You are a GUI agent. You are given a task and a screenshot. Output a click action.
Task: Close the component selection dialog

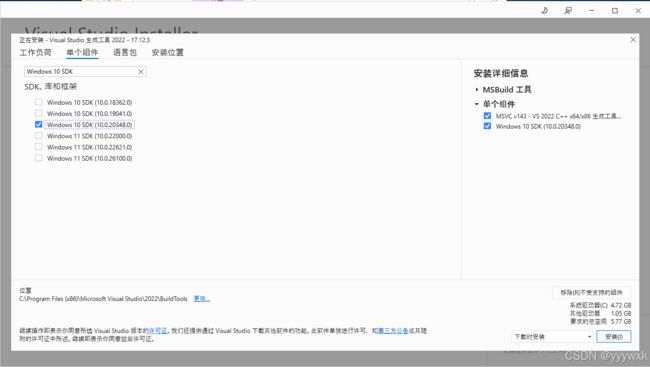pyautogui.click(x=633, y=40)
